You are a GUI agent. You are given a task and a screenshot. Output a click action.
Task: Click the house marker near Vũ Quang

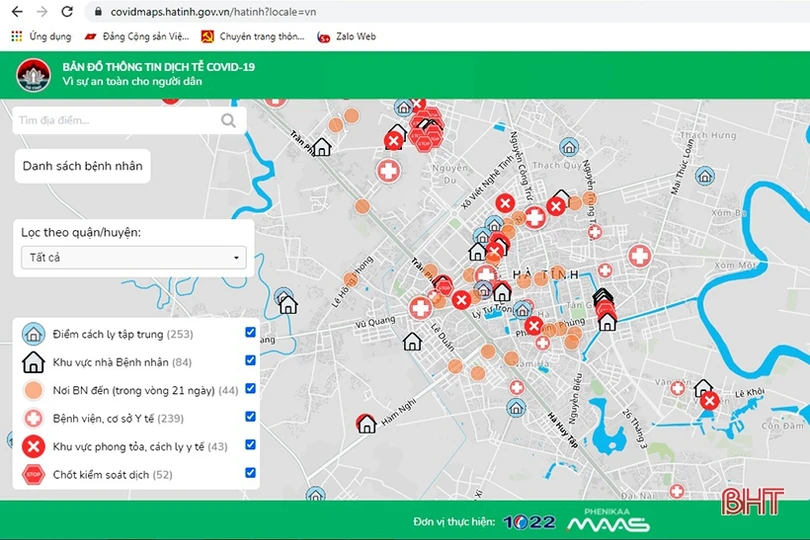pos(411,342)
